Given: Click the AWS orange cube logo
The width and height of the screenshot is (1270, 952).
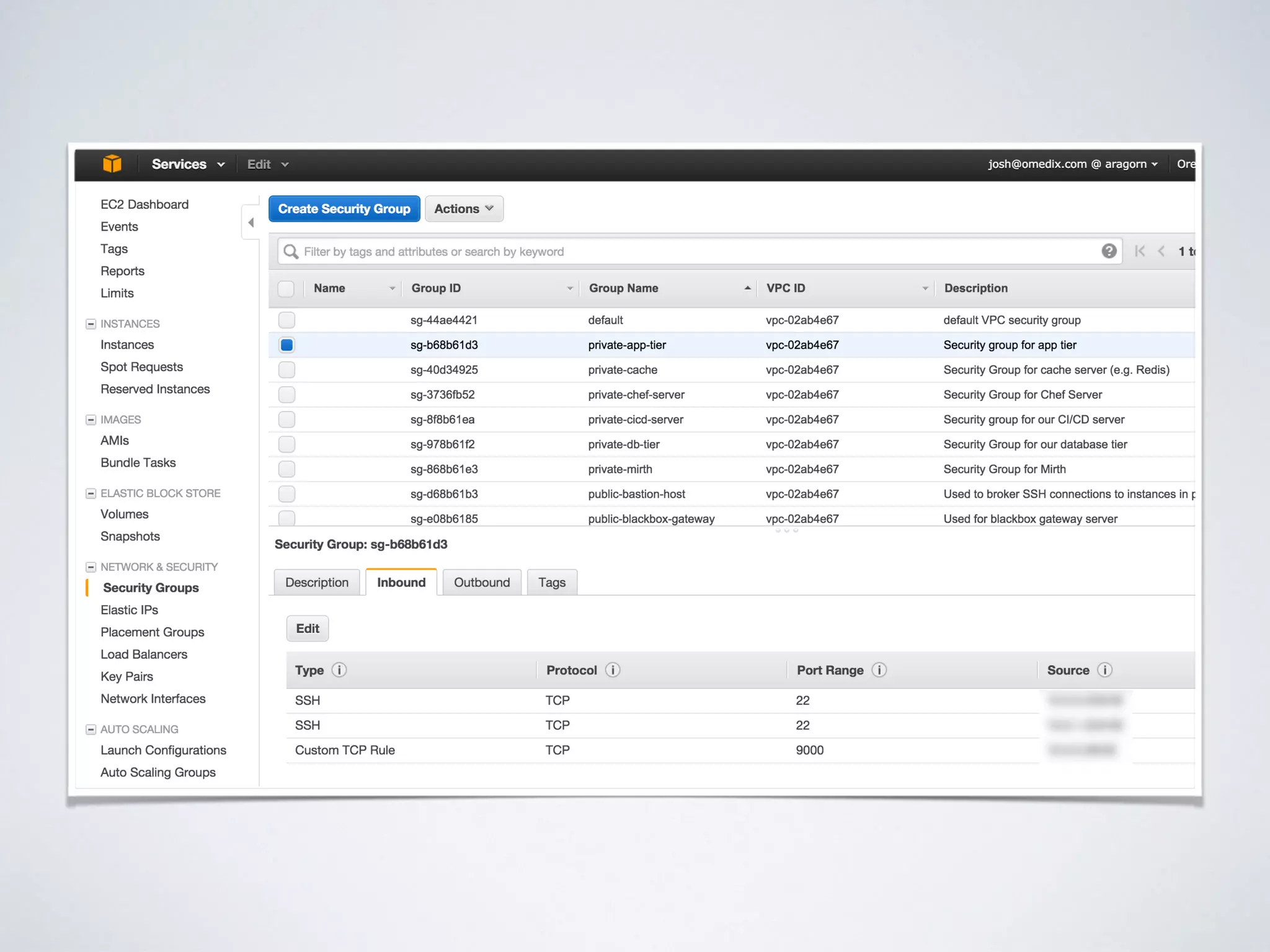Looking at the screenshot, I should [112, 164].
